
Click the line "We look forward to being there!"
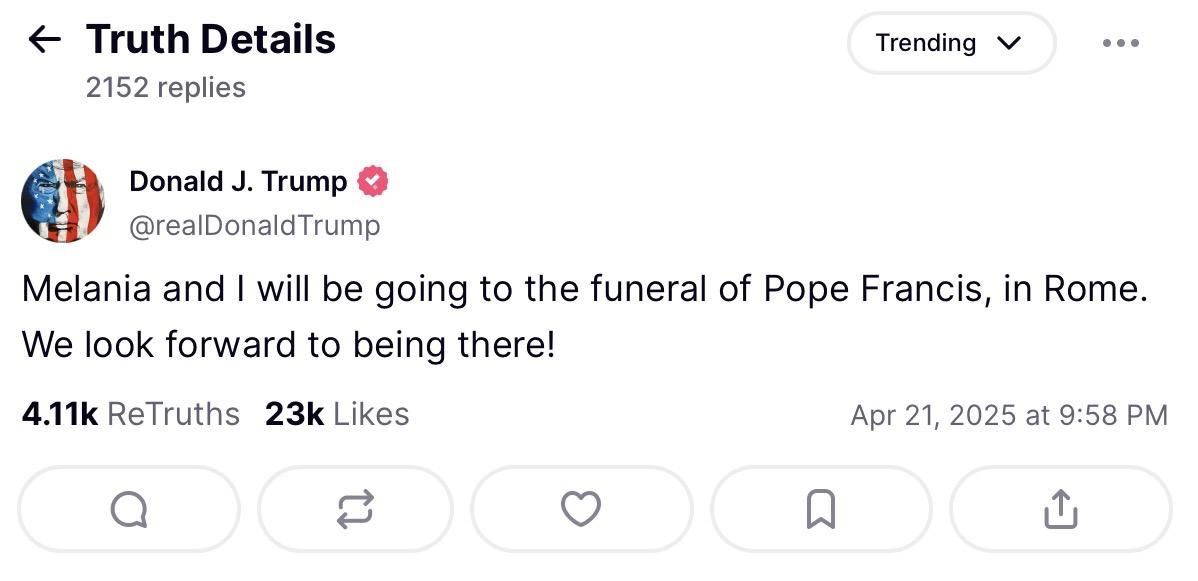click(x=288, y=346)
